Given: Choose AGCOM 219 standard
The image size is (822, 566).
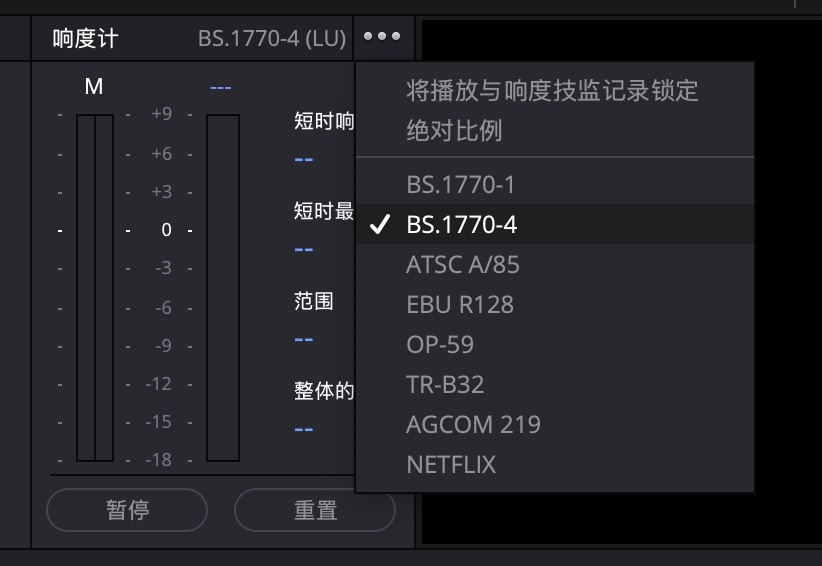Looking at the screenshot, I should click(473, 424).
